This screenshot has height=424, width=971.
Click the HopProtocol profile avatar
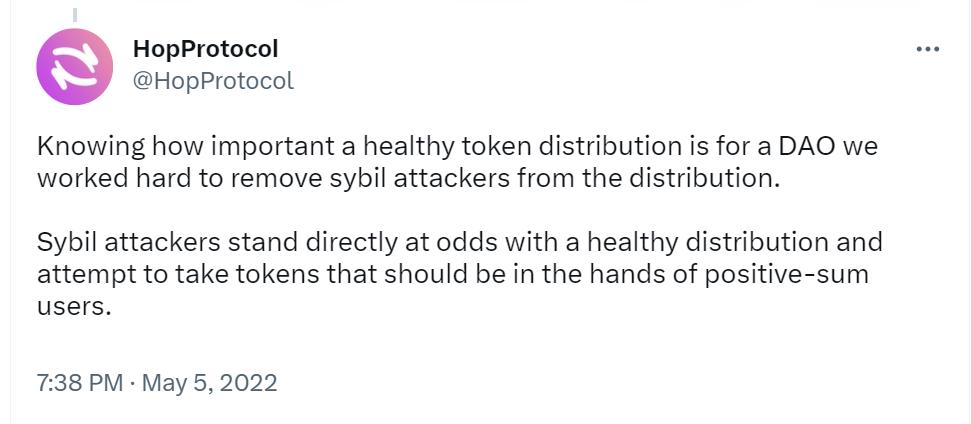coord(74,67)
